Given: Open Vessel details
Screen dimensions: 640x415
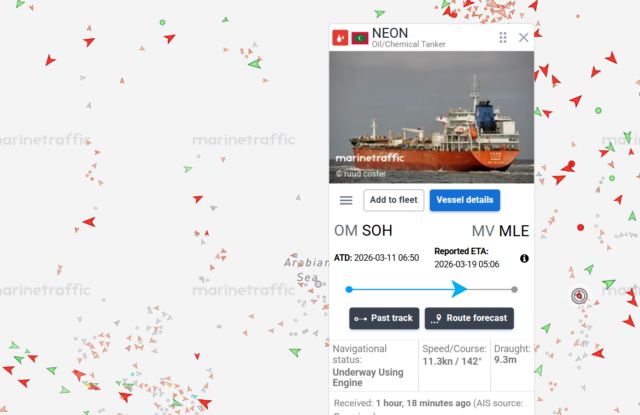Looking at the screenshot, I should [x=464, y=200].
